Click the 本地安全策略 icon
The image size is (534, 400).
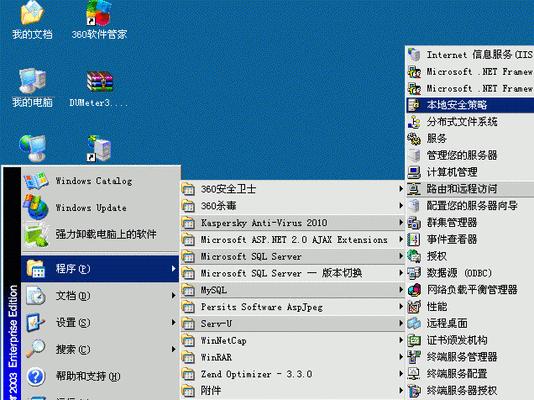coord(414,105)
